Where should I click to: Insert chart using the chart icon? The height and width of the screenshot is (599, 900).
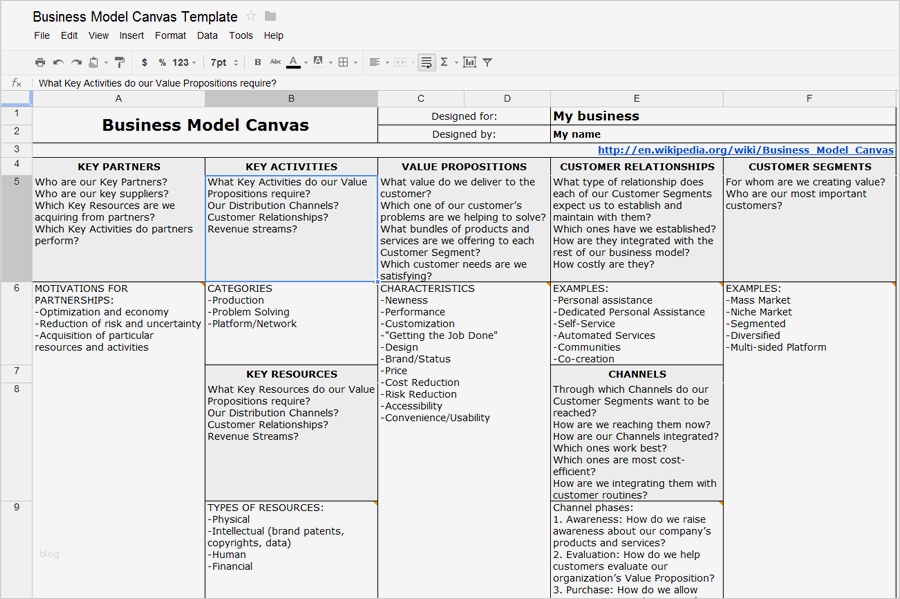coord(470,63)
